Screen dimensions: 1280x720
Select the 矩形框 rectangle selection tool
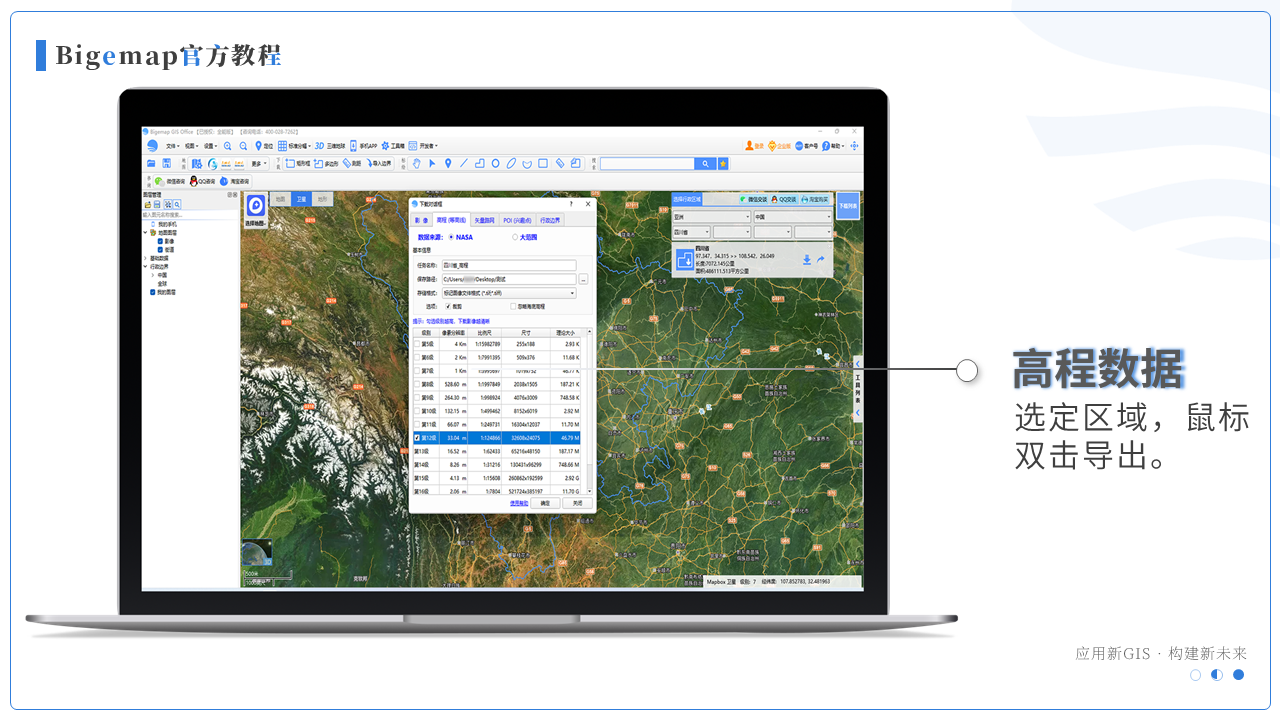(x=298, y=163)
